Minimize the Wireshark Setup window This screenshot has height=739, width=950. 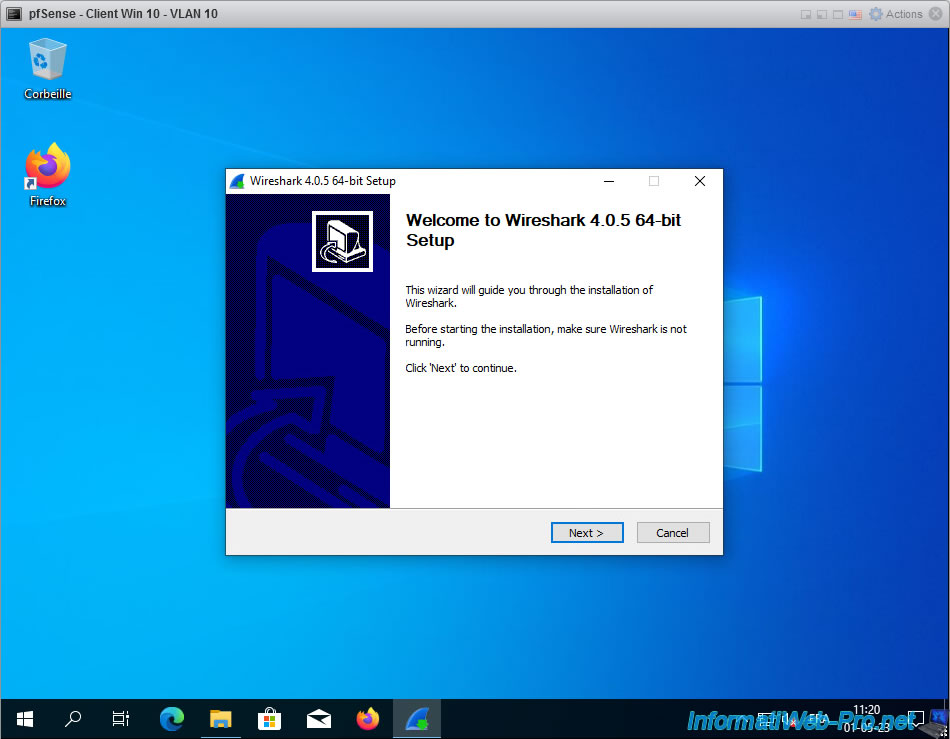pos(609,181)
